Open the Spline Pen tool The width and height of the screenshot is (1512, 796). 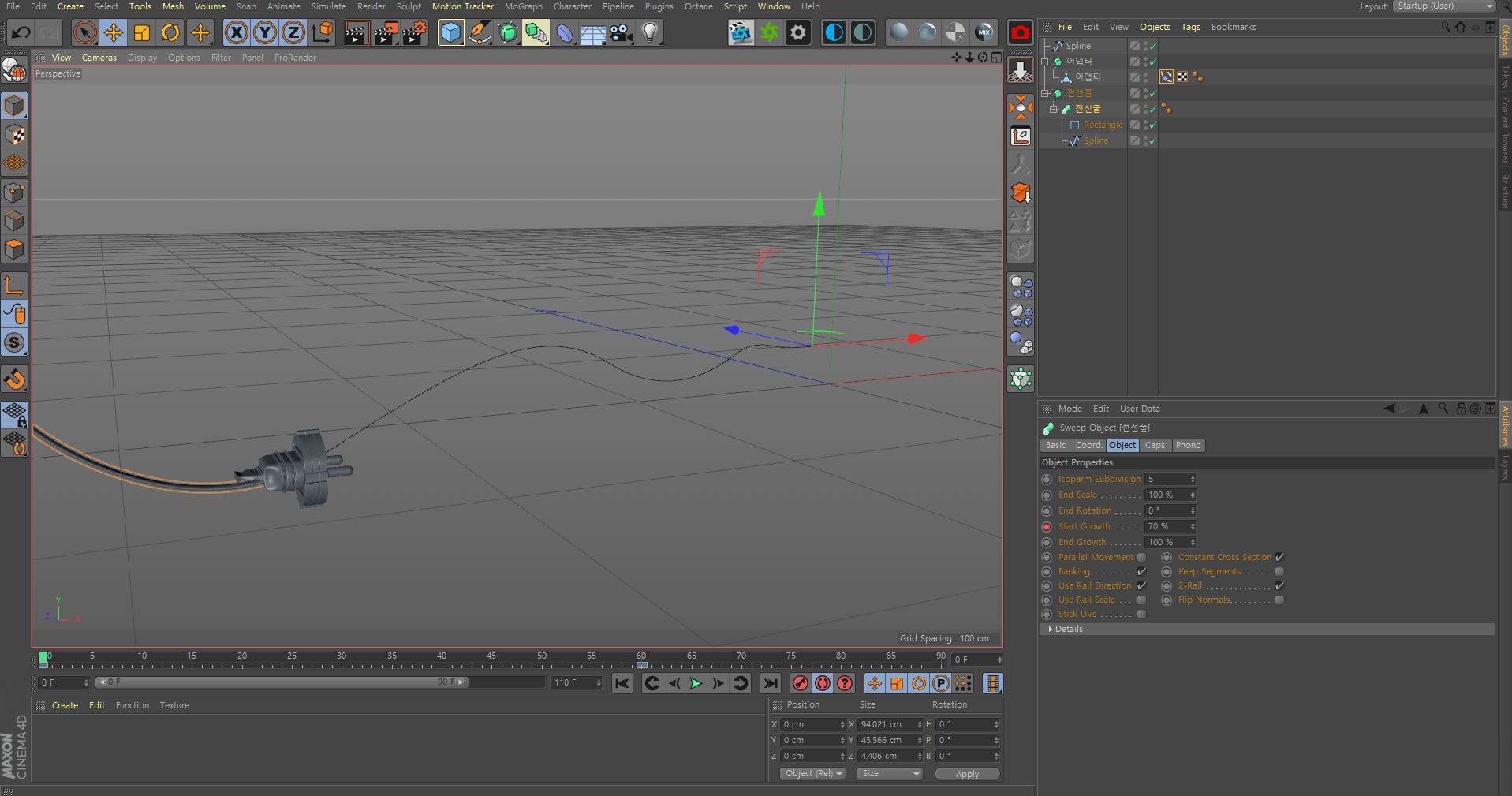click(x=480, y=32)
